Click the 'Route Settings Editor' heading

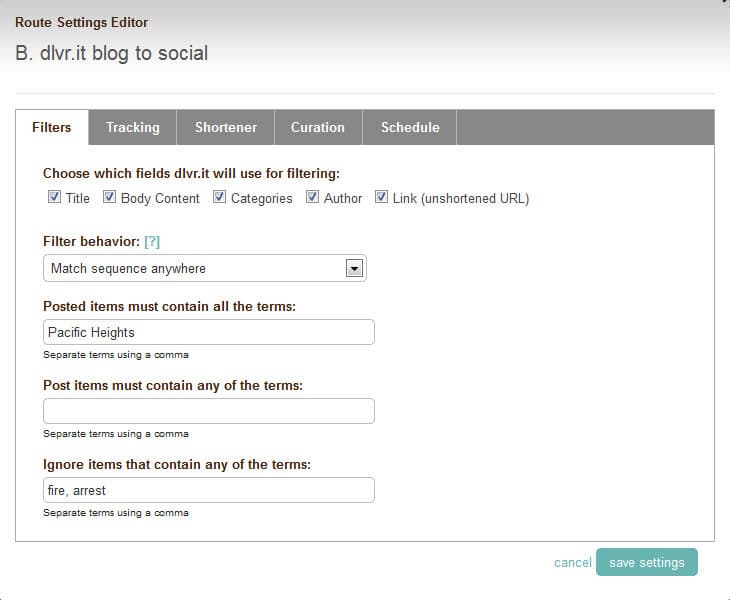click(x=81, y=22)
